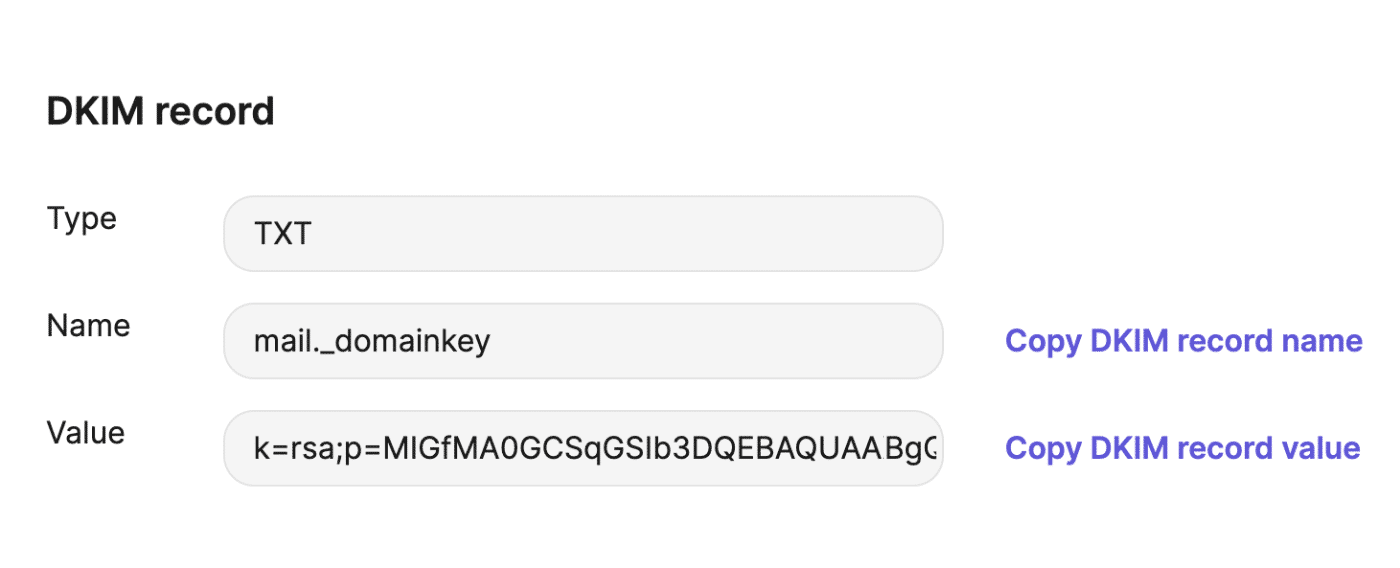Click the Name label
The width and height of the screenshot is (1400, 568).
pyautogui.click(x=88, y=326)
